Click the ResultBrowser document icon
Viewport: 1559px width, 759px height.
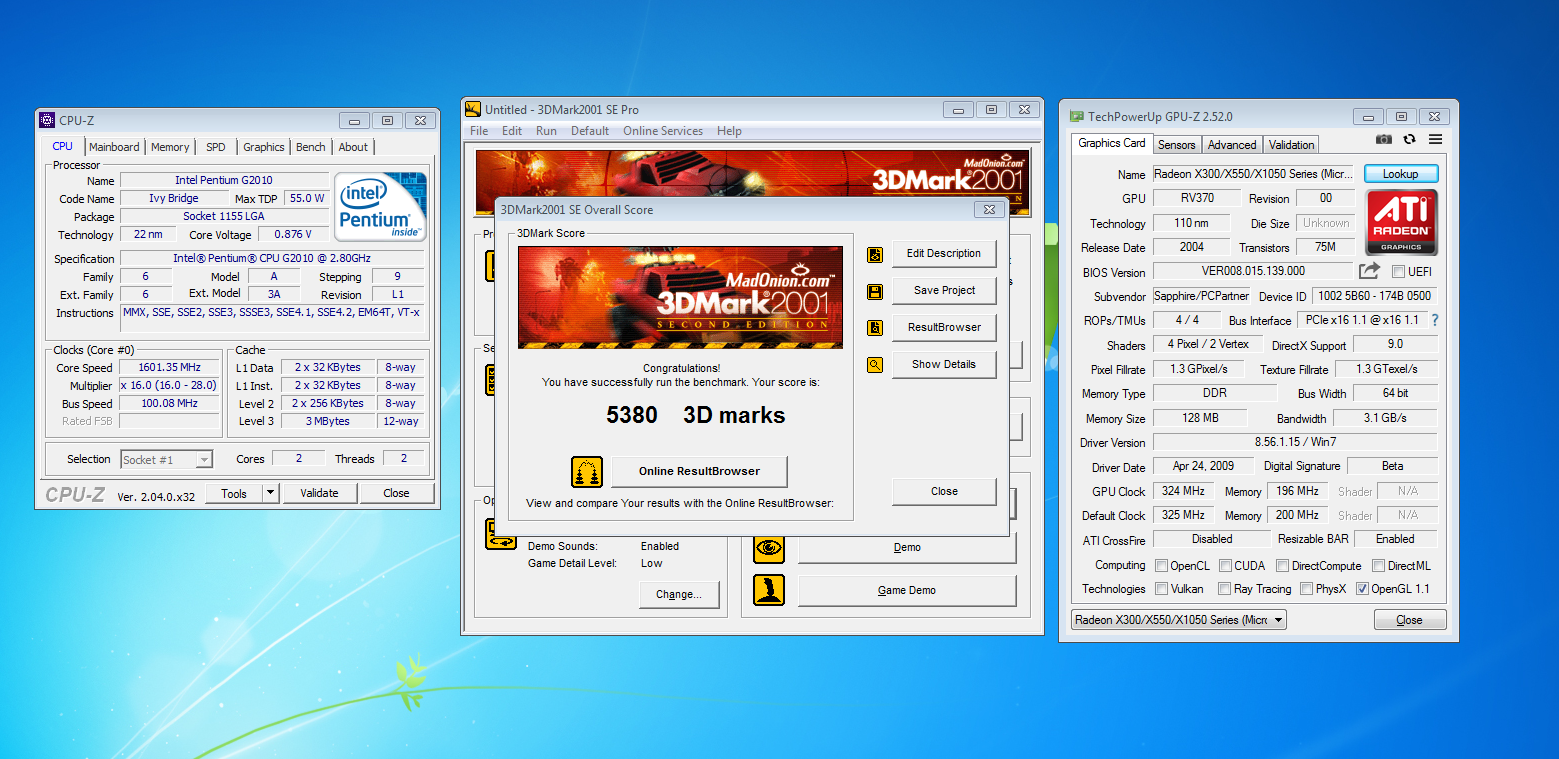875,328
